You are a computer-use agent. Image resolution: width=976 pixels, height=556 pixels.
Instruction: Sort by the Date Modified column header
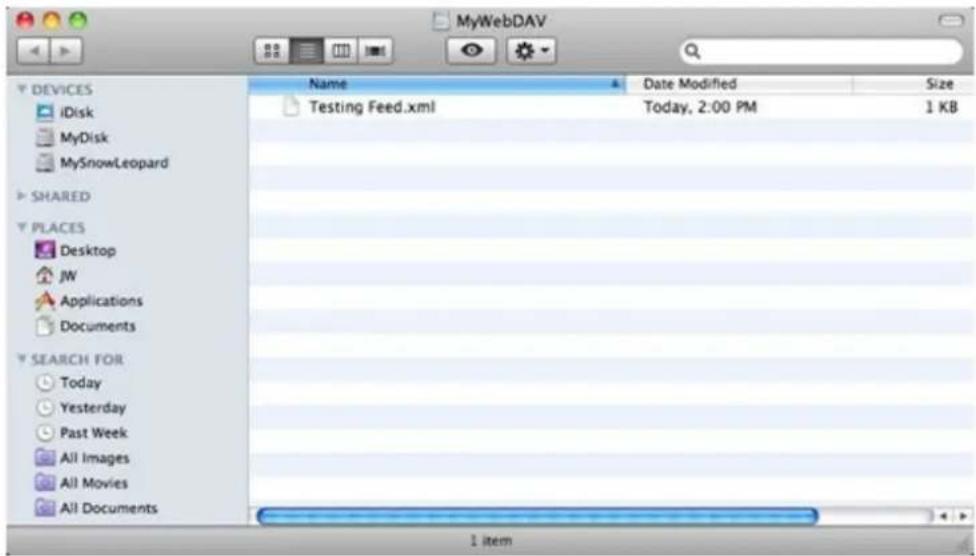[739, 84]
